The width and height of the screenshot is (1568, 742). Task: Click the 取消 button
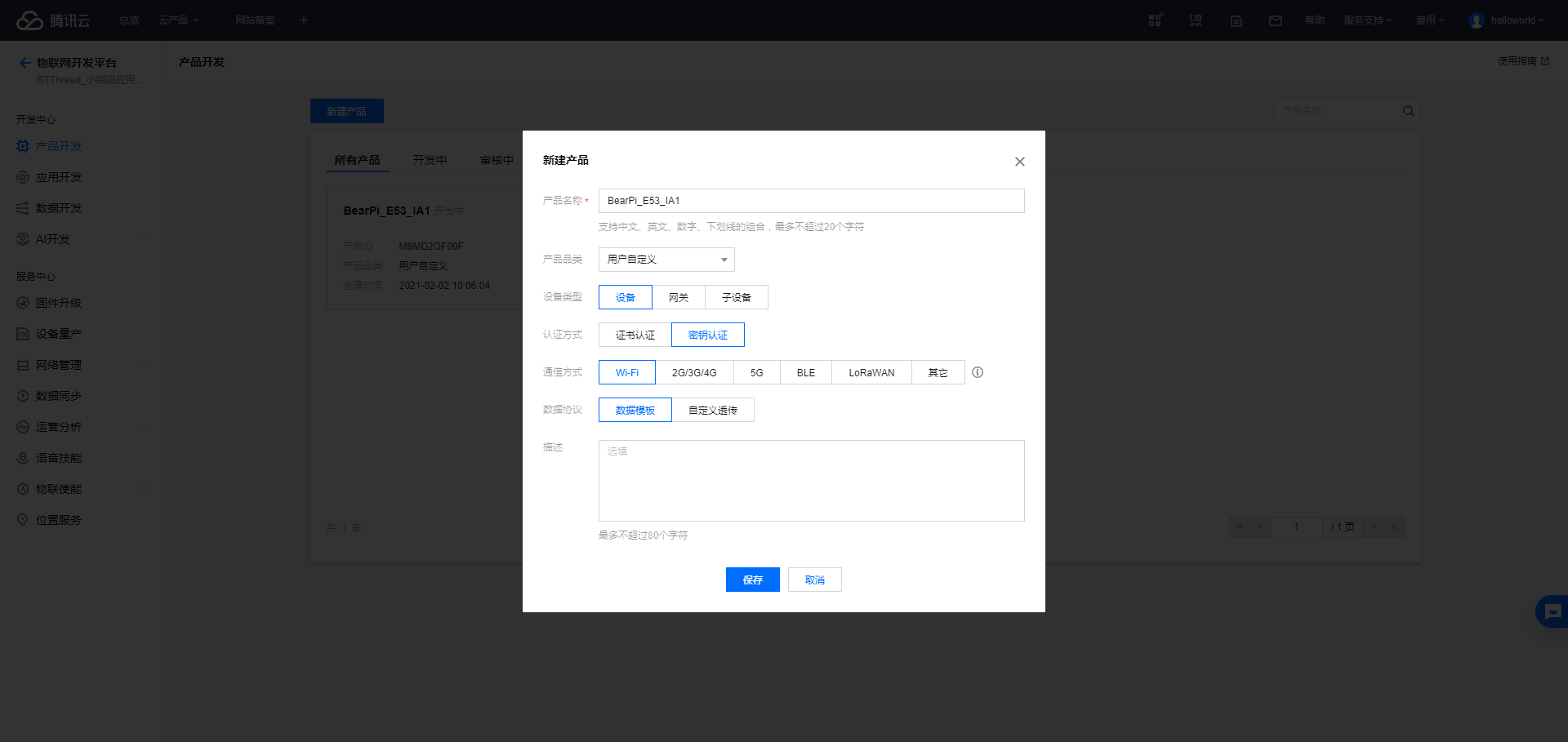point(815,580)
